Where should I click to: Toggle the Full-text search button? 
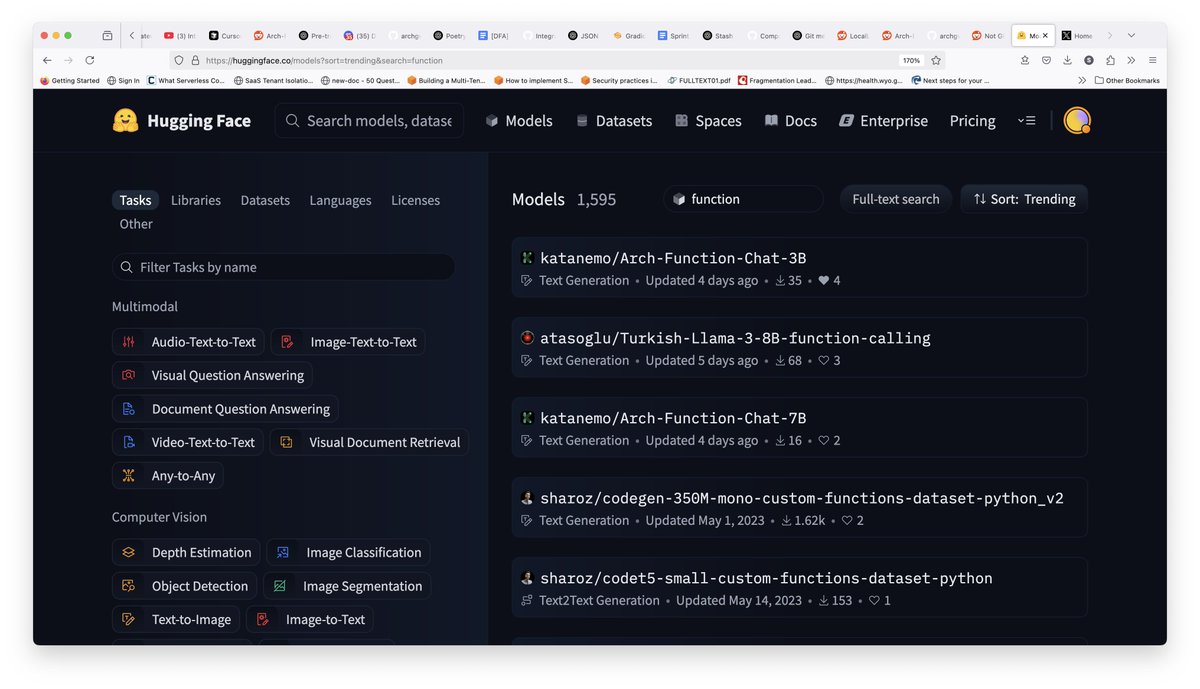pos(896,199)
